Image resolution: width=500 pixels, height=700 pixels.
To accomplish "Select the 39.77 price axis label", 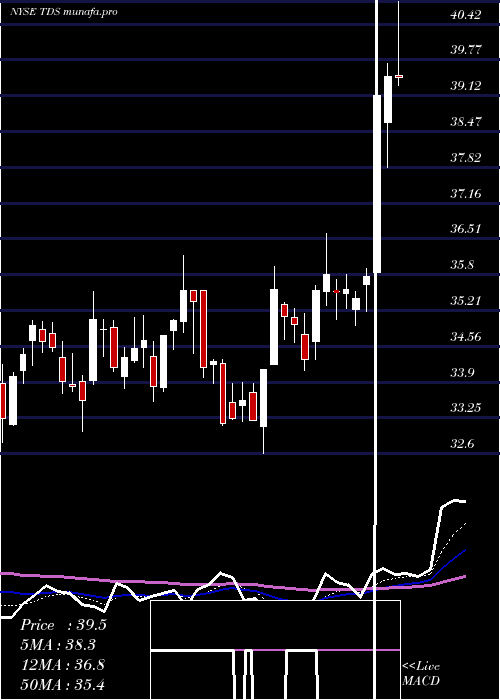I will coord(466,50).
